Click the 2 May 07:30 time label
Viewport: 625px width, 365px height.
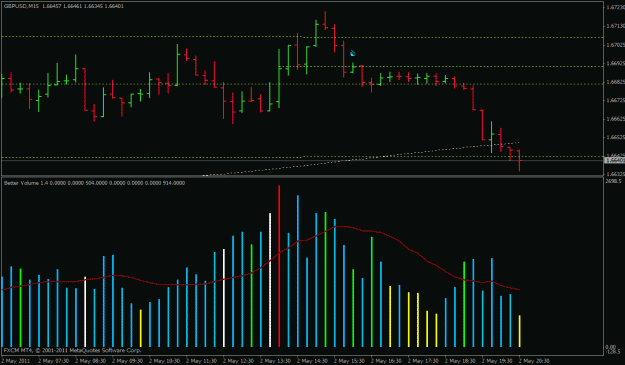tap(53, 361)
